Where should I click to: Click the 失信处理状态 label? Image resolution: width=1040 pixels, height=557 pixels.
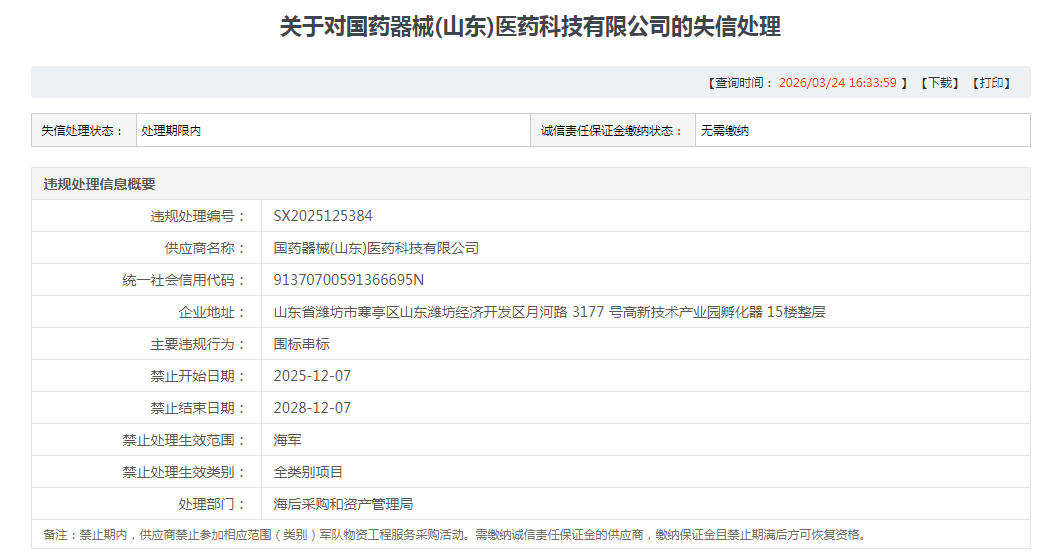[x=82, y=131]
